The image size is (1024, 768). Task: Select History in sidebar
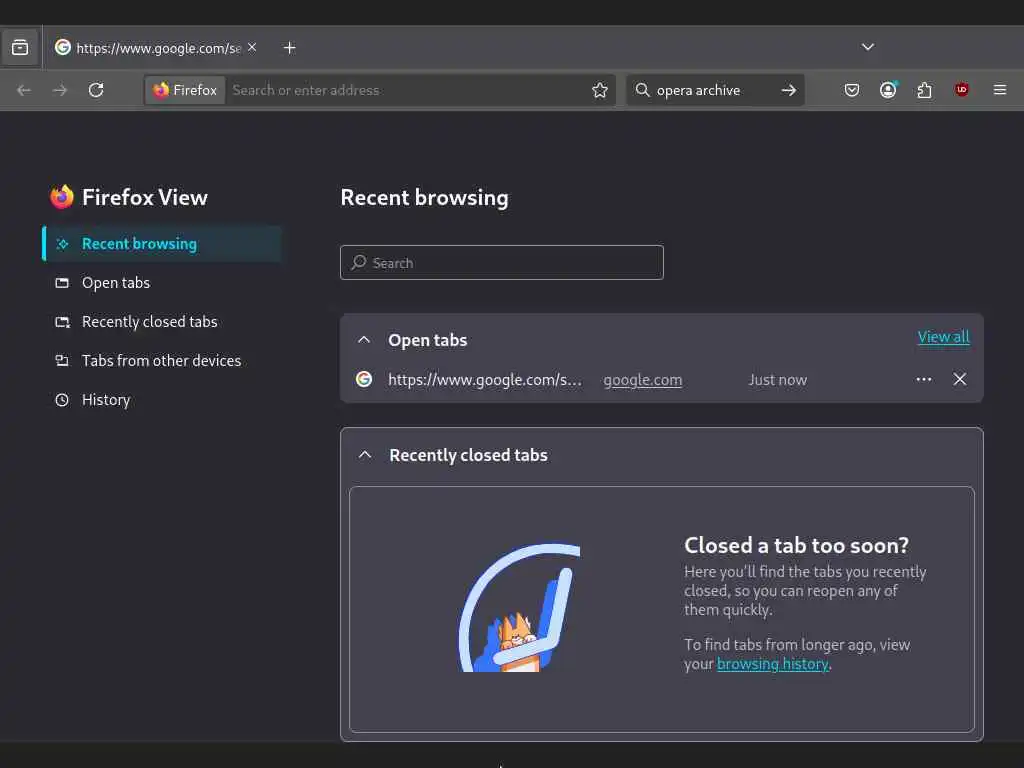tap(162, 400)
